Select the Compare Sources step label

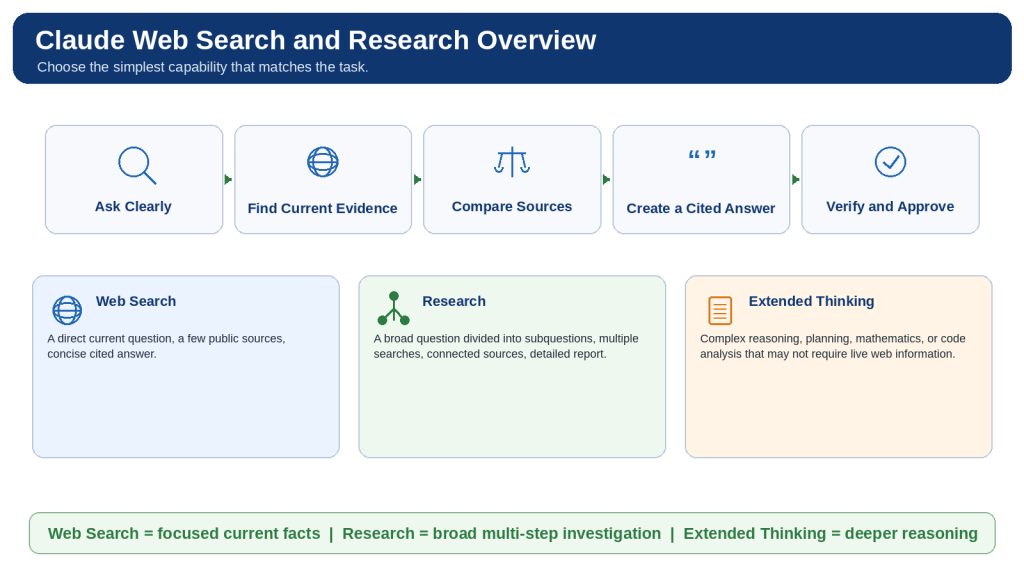click(x=512, y=206)
